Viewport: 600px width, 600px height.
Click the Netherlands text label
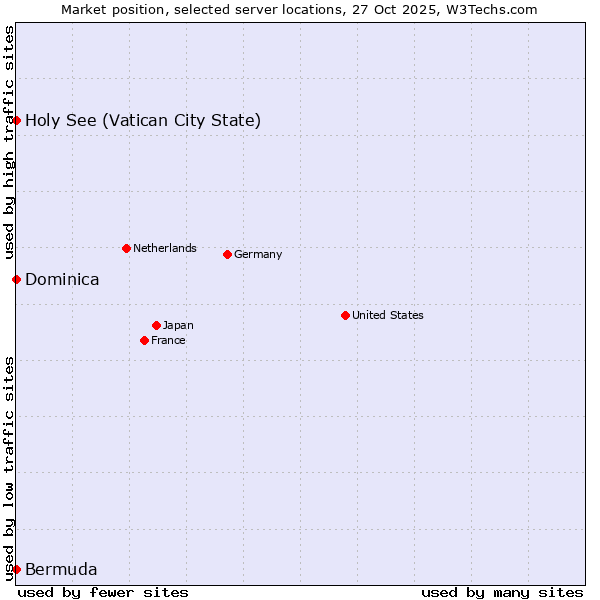click(164, 249)
